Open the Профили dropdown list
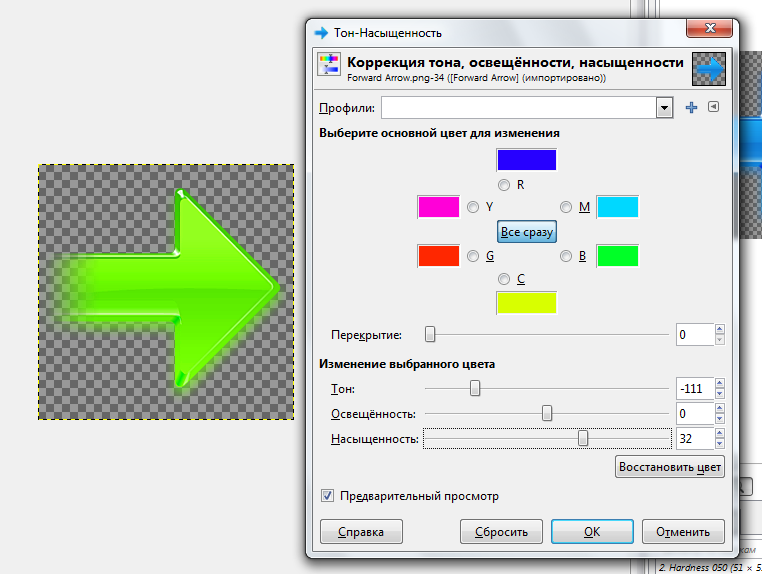Image resolution: width=762 pixels, height=574 pixels. coord(664,108)
